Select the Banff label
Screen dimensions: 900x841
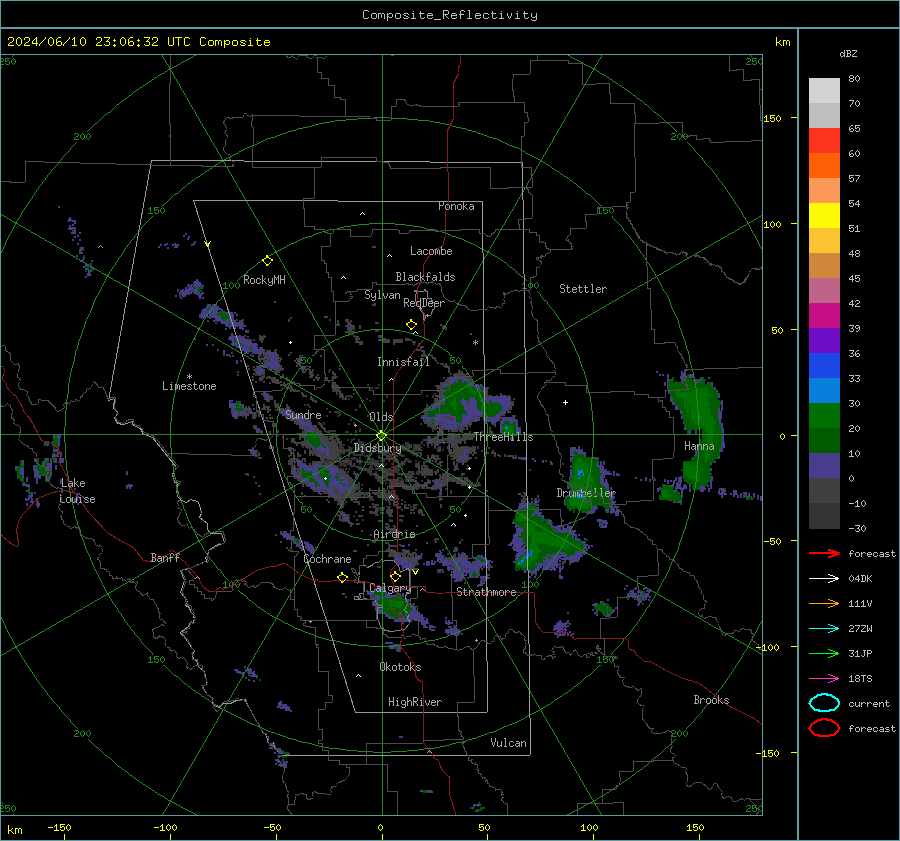165,557
